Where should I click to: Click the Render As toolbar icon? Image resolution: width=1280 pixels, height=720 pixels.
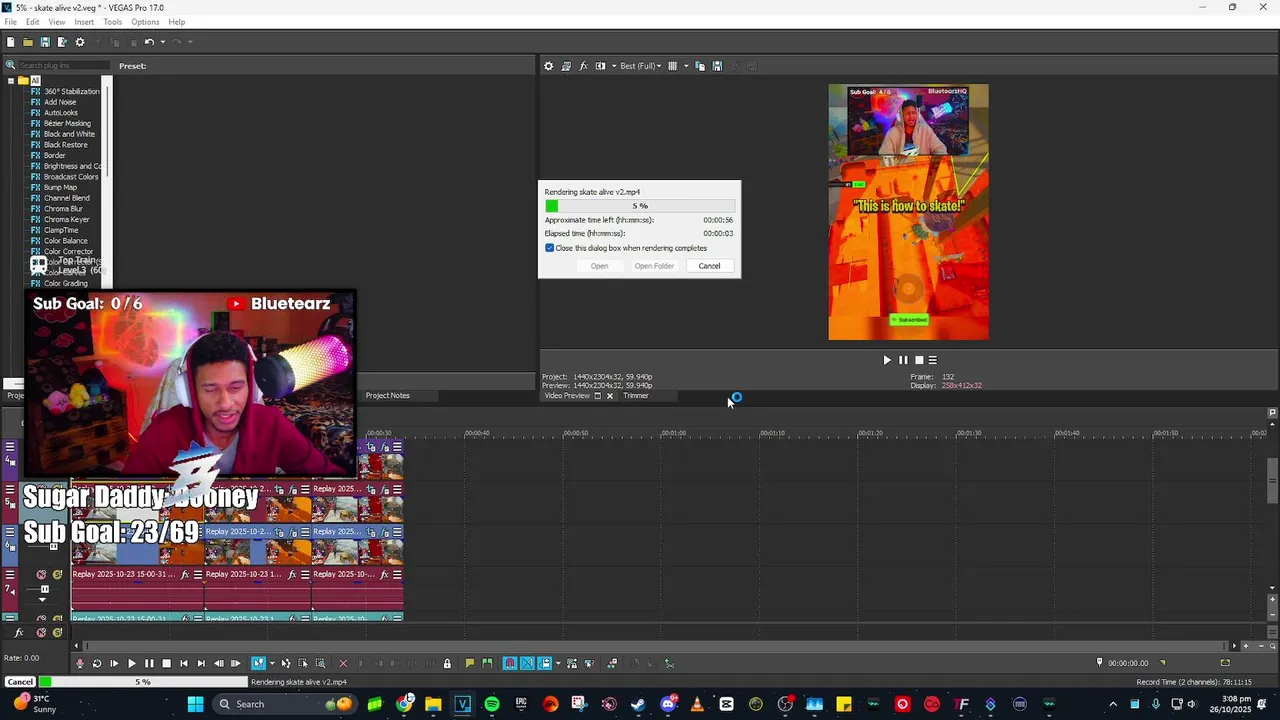tap(62, 42)
